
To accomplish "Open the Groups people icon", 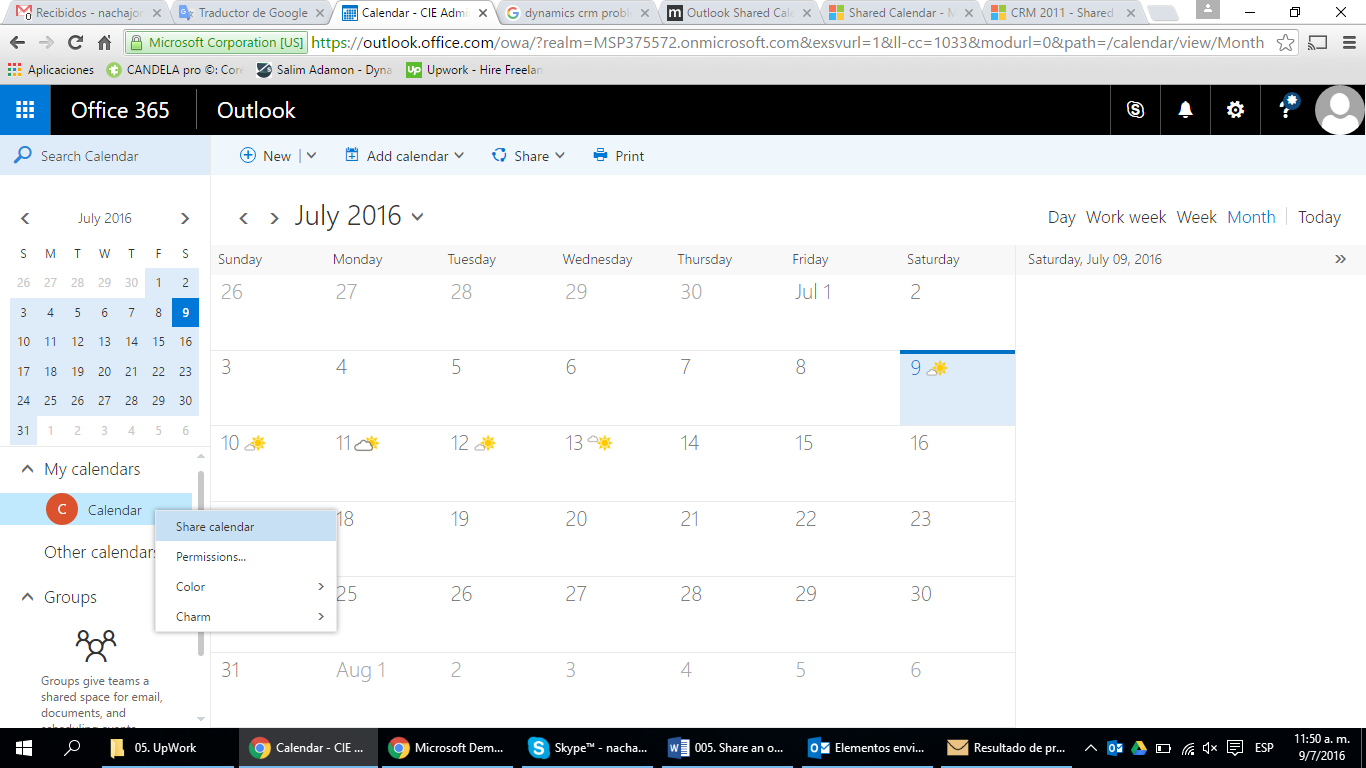I will click(96, 645).
